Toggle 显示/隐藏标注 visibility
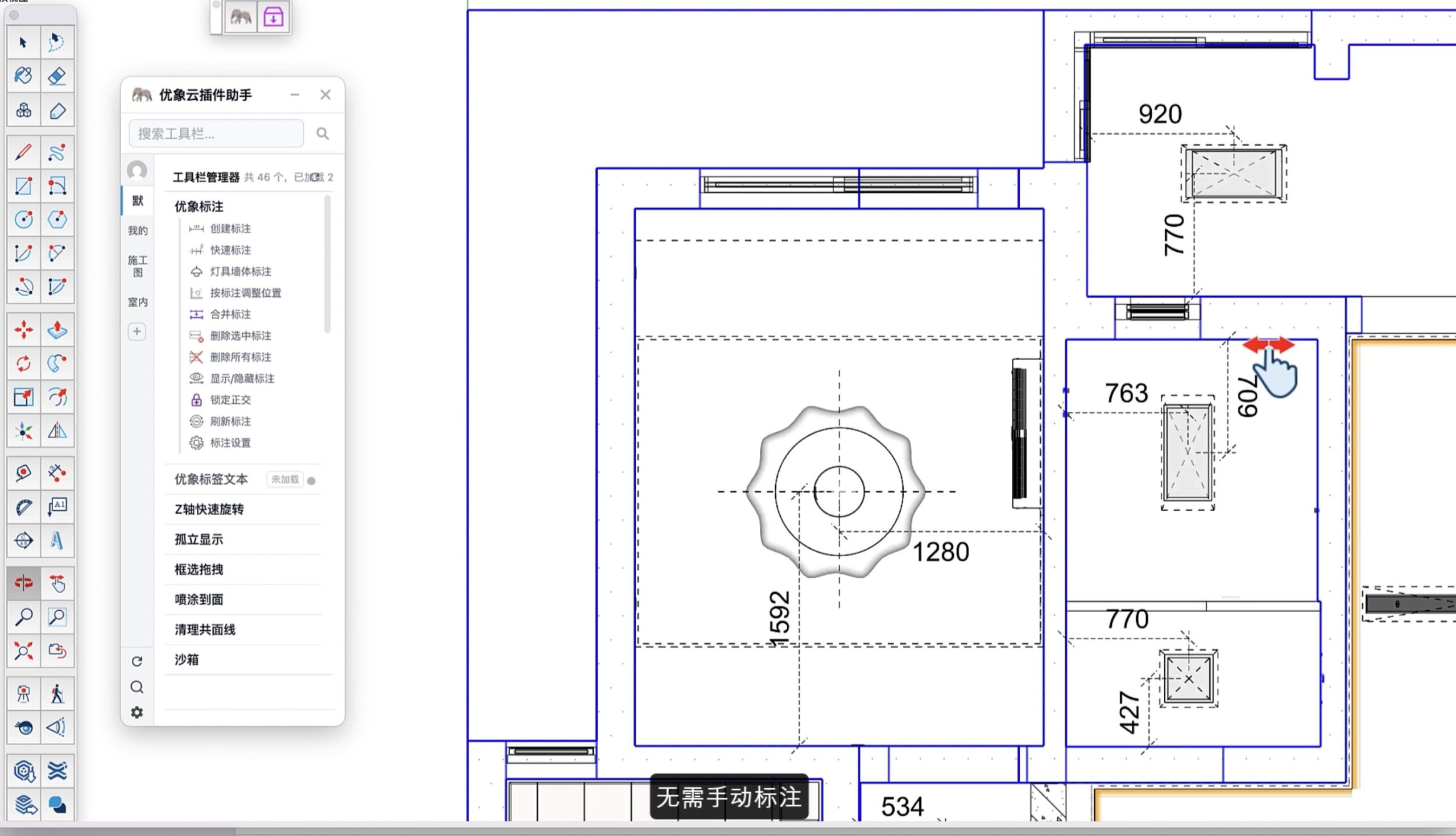 coord(232,378)
